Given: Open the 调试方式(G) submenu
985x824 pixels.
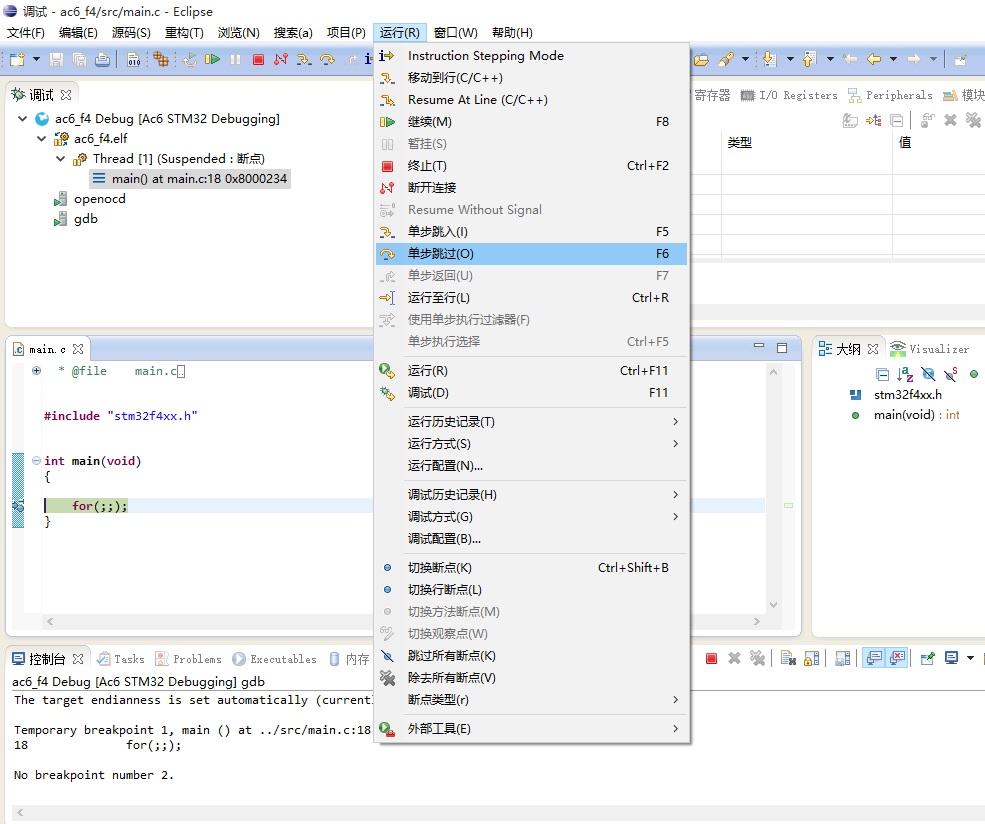Looking at the screenshot, I should click(531, 517).
